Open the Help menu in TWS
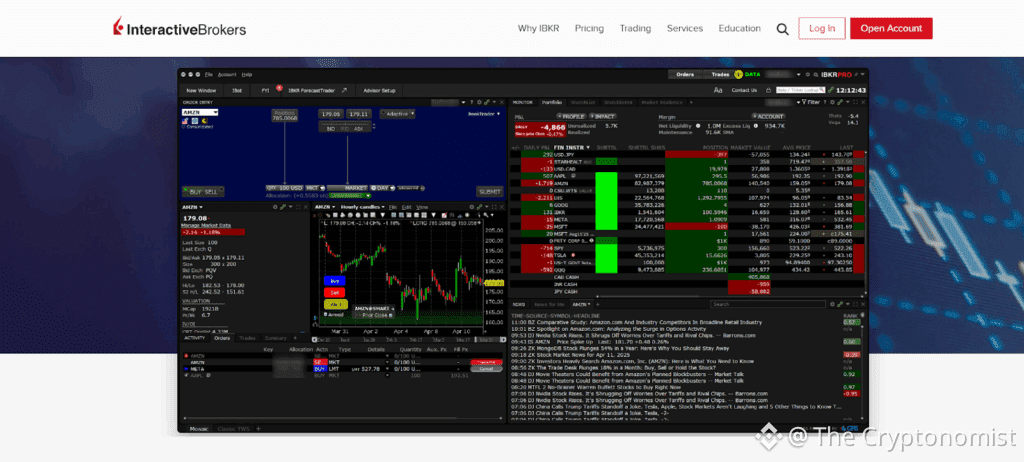The image size is (1024, 462). [x=246, y=74]
